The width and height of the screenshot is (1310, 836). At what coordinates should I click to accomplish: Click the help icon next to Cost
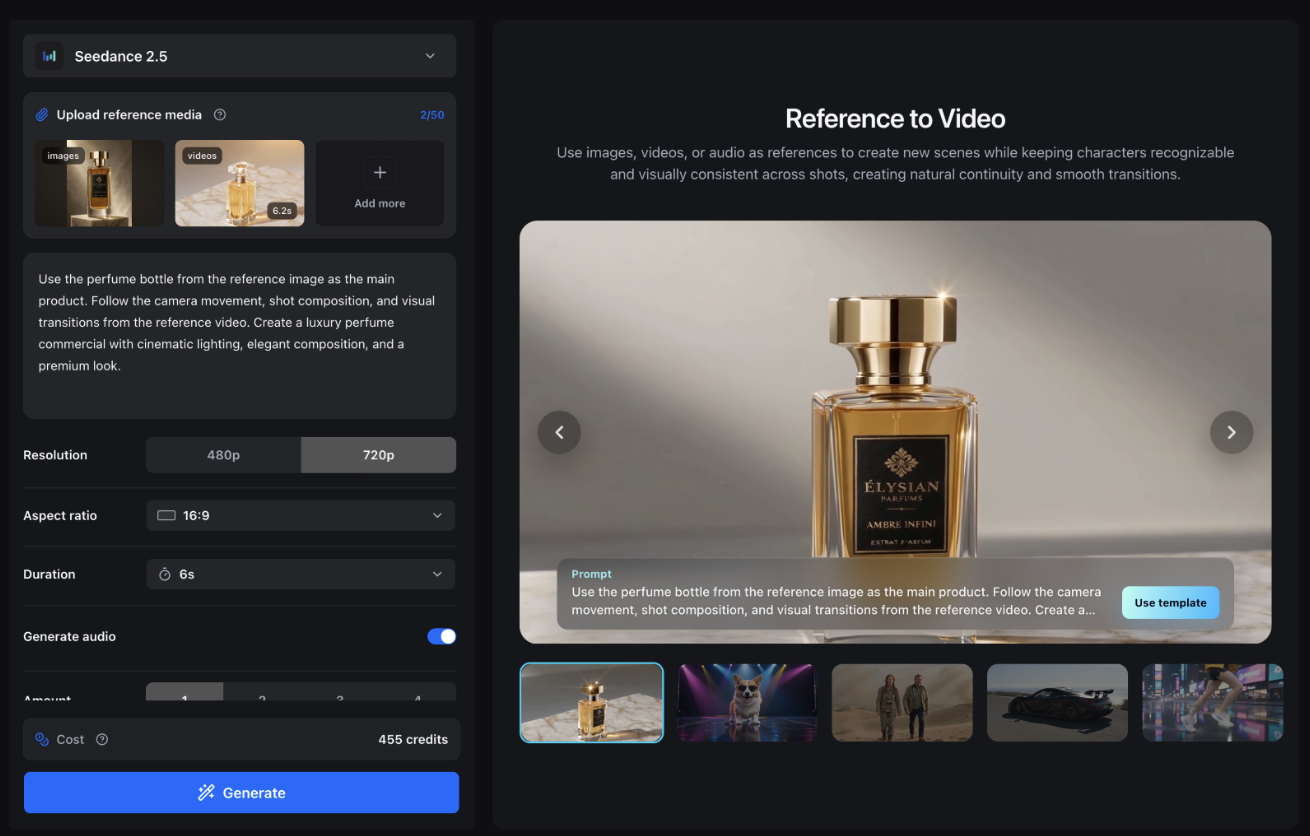(102, 740)
